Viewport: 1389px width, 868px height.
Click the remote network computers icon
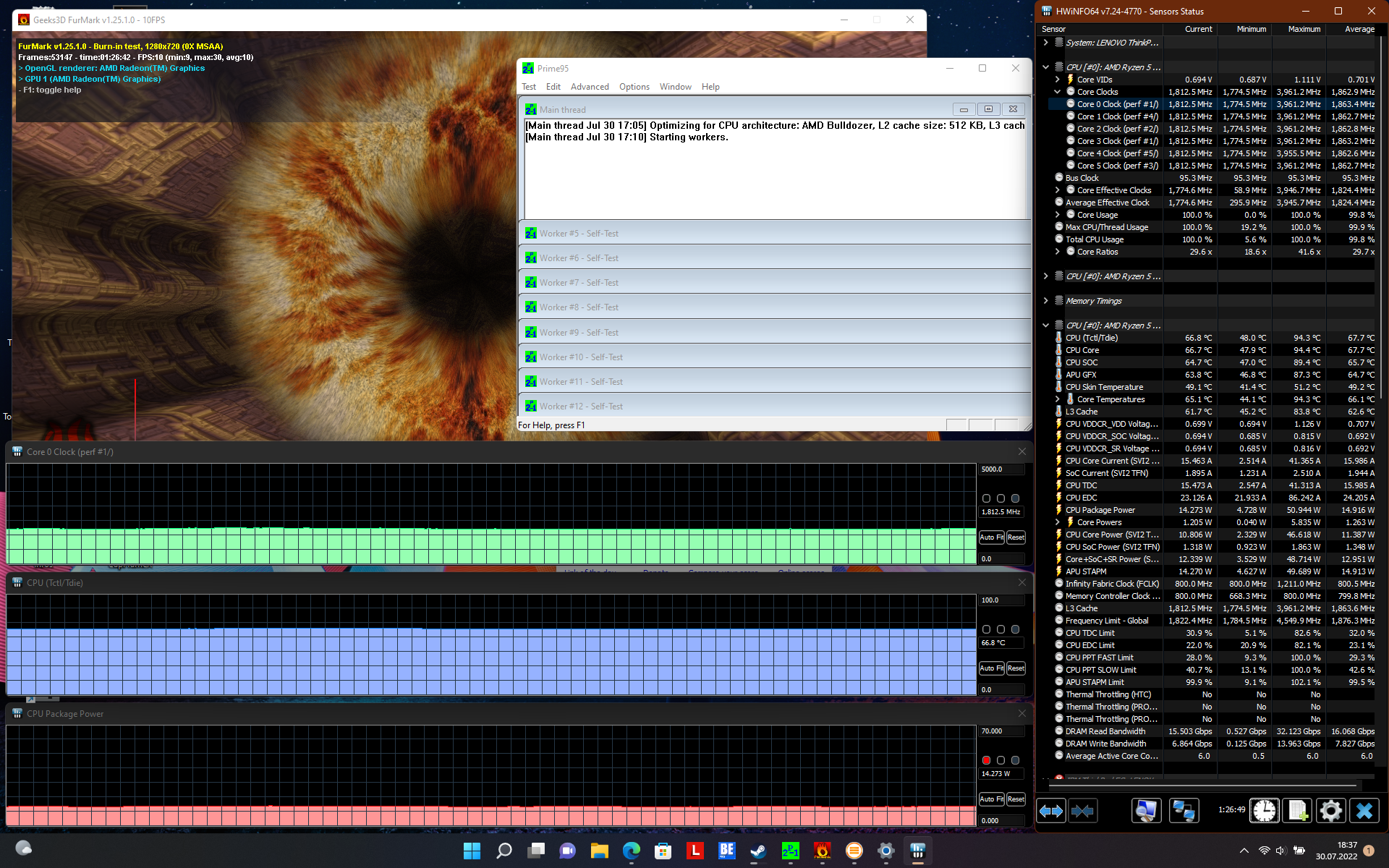[1184, 811]
